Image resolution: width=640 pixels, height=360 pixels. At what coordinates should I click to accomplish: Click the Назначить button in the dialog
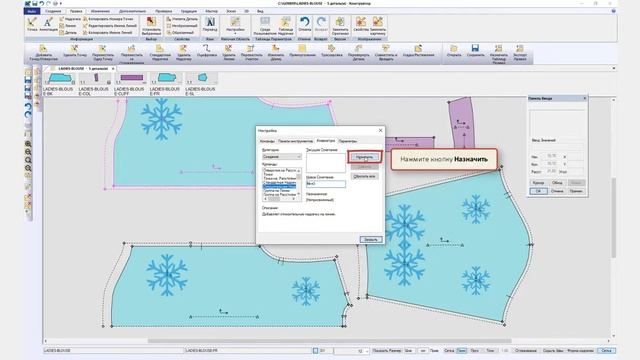click(x=364, y=157)
